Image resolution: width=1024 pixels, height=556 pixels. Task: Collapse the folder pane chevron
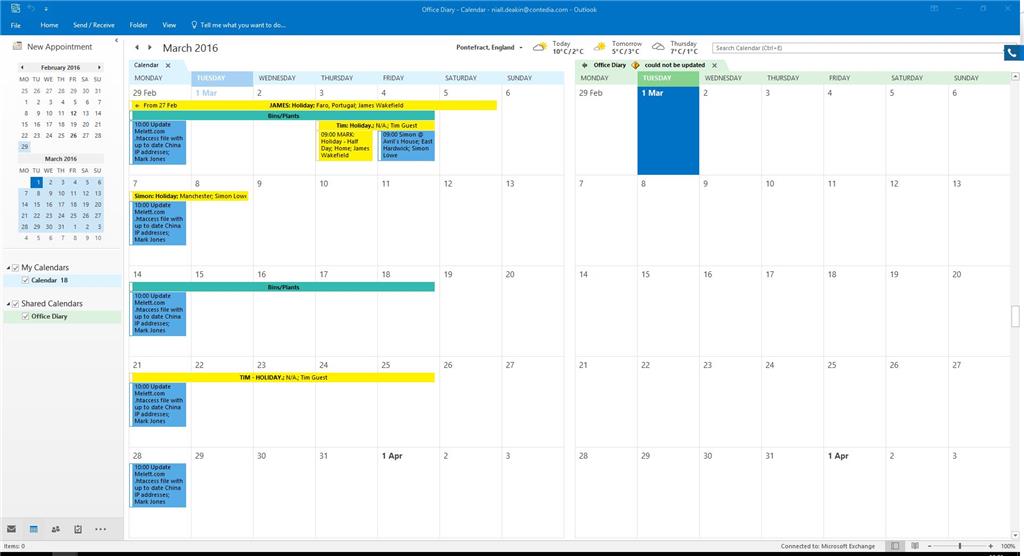pyautogui.click(x=116, y=41)
